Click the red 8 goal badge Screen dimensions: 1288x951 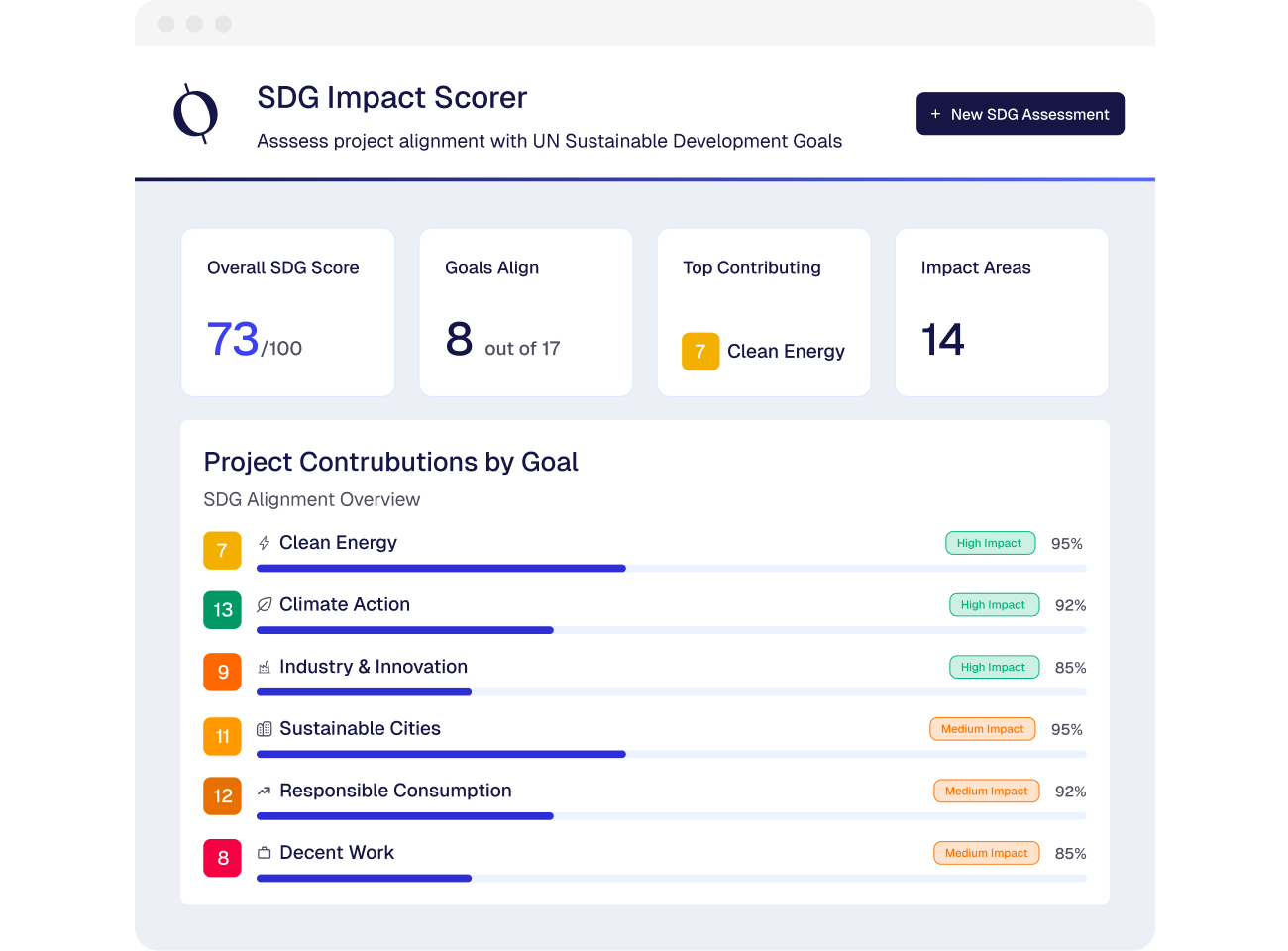coord(222,858)
